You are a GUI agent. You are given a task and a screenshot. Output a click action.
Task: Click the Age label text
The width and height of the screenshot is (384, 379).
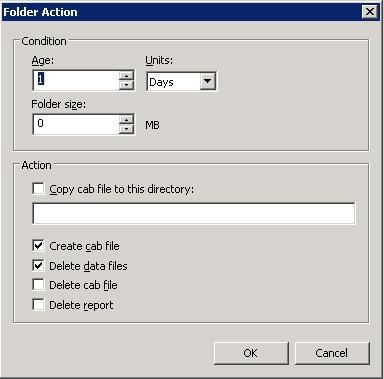43,61
